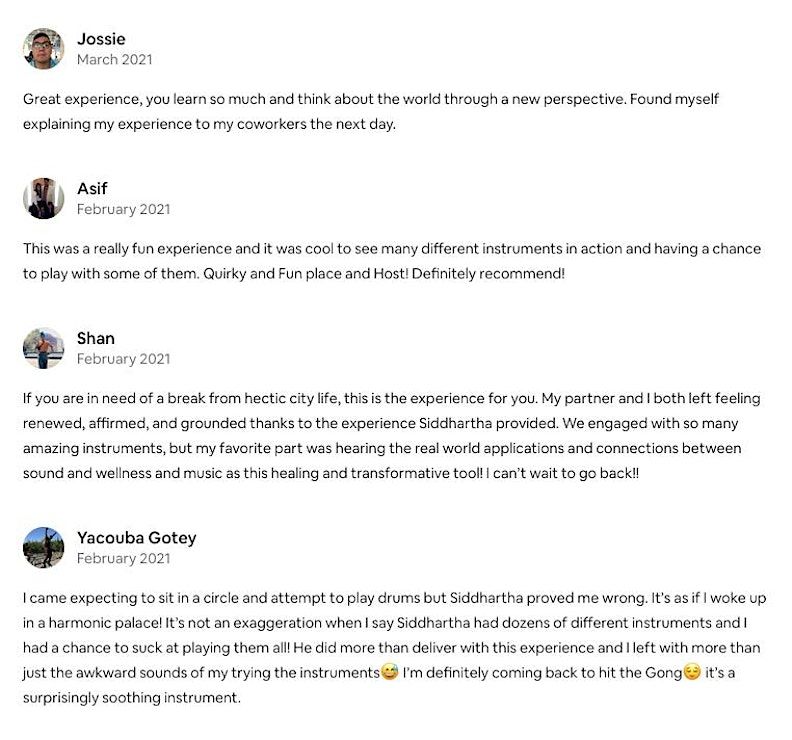Screen dimensions: 792x740
Task: Click Jossie's review text about coworkers
Action: [370, 111]
